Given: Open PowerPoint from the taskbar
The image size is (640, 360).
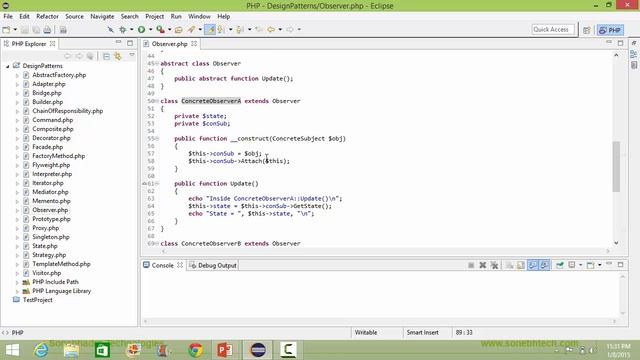Looking at the screenshot, I should point(224,350).
